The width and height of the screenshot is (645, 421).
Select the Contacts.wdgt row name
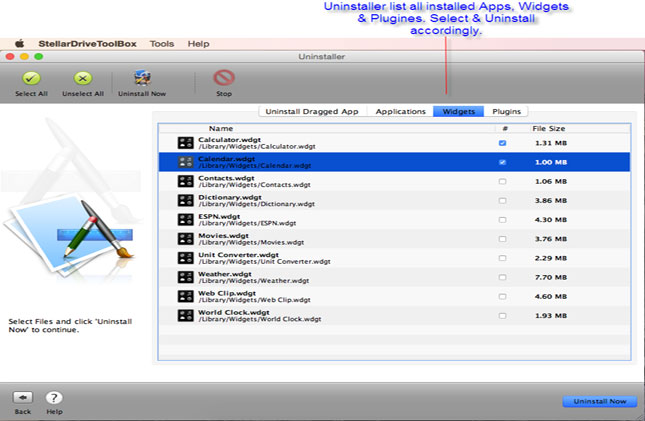[226, 178]
